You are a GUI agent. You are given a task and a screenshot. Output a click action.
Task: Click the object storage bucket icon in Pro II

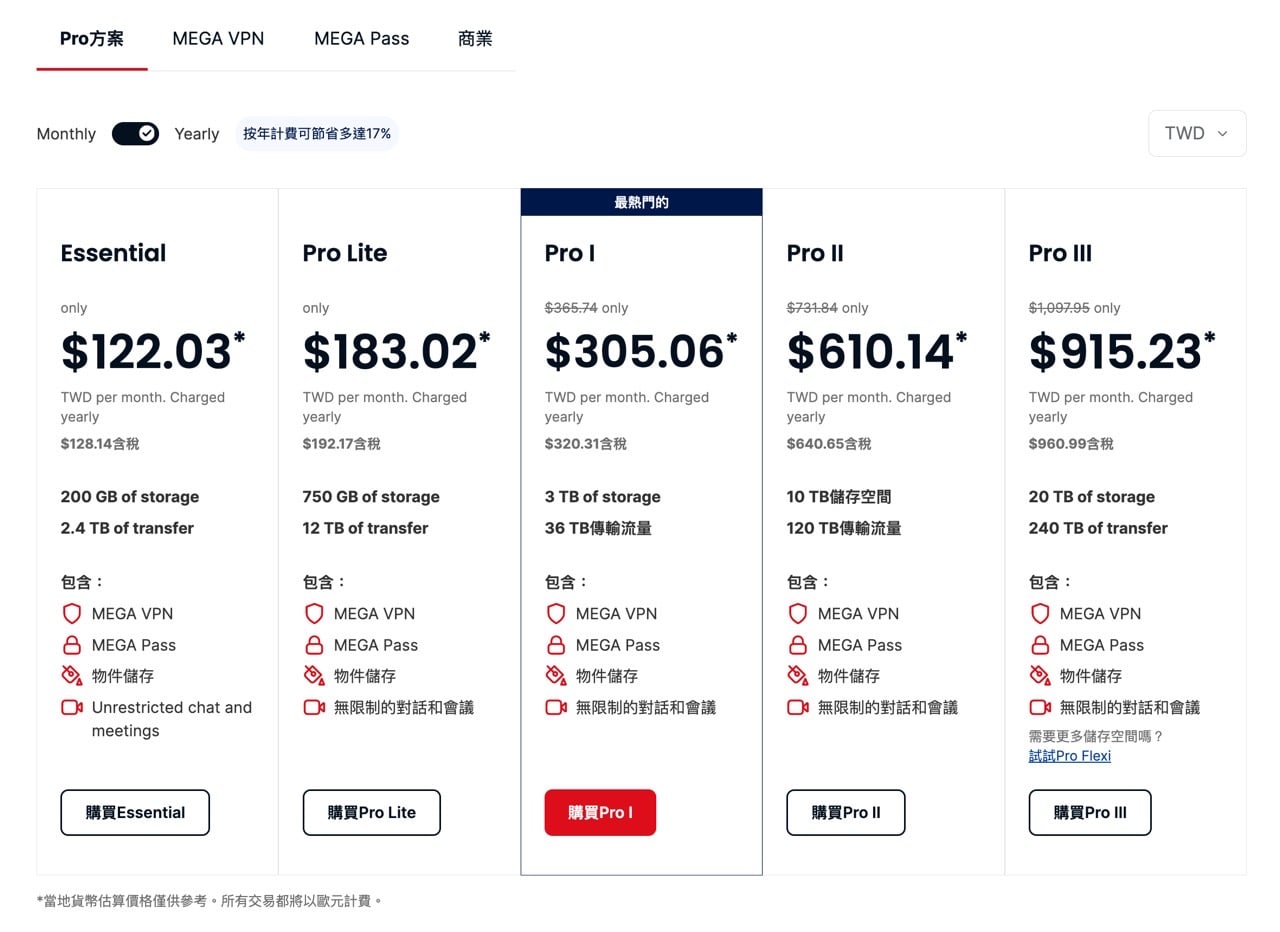pos(797,676)
